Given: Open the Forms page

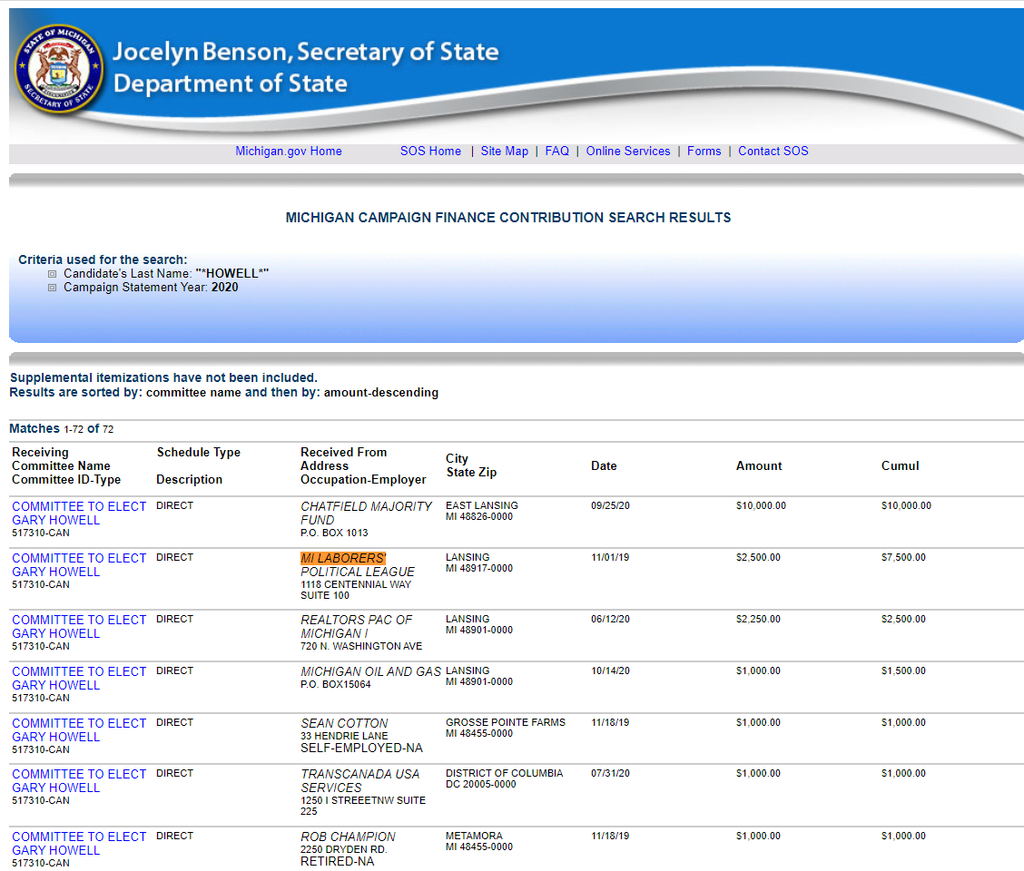Looking at the screenshot, I should pyautogui.click(x=704, y=151).
